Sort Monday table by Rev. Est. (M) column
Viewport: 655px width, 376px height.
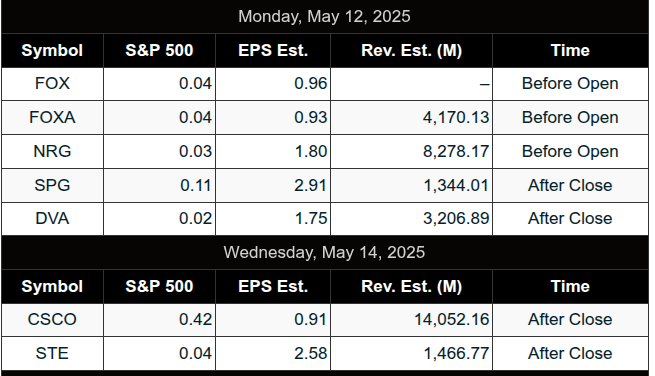411,51
